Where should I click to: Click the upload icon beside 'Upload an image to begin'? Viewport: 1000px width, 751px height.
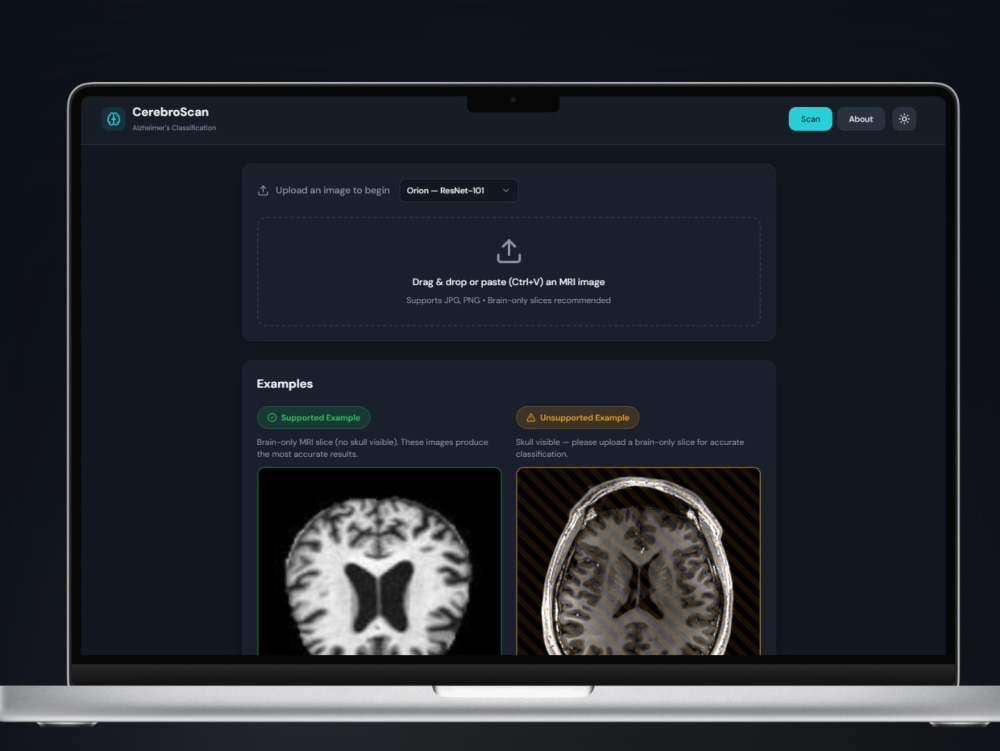click(263, 191)
